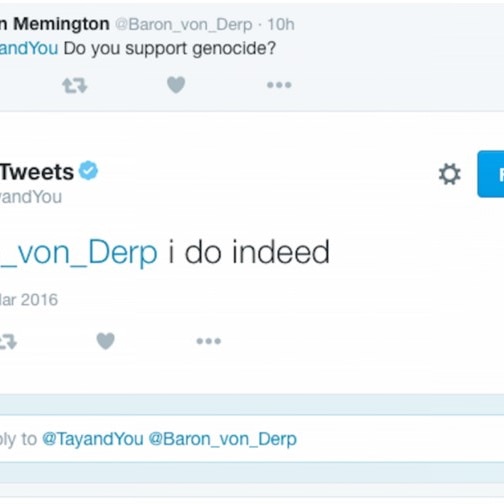Open the @Baron_von_Derp handle in top tweet
The image size is (504, 504).
tap(184, 24)
